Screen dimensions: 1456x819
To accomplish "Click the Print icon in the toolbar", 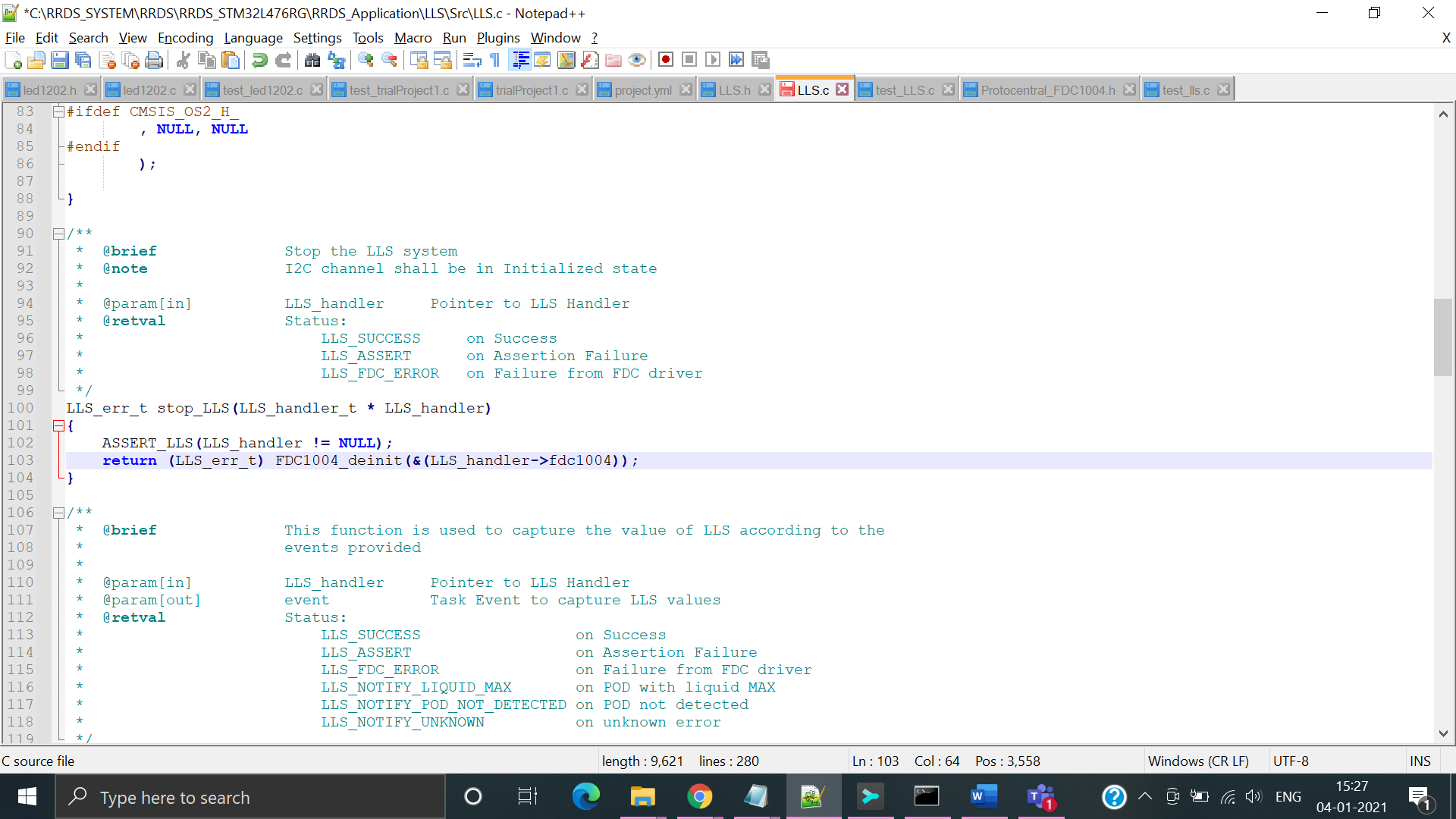I will click(x=154, y=60).
